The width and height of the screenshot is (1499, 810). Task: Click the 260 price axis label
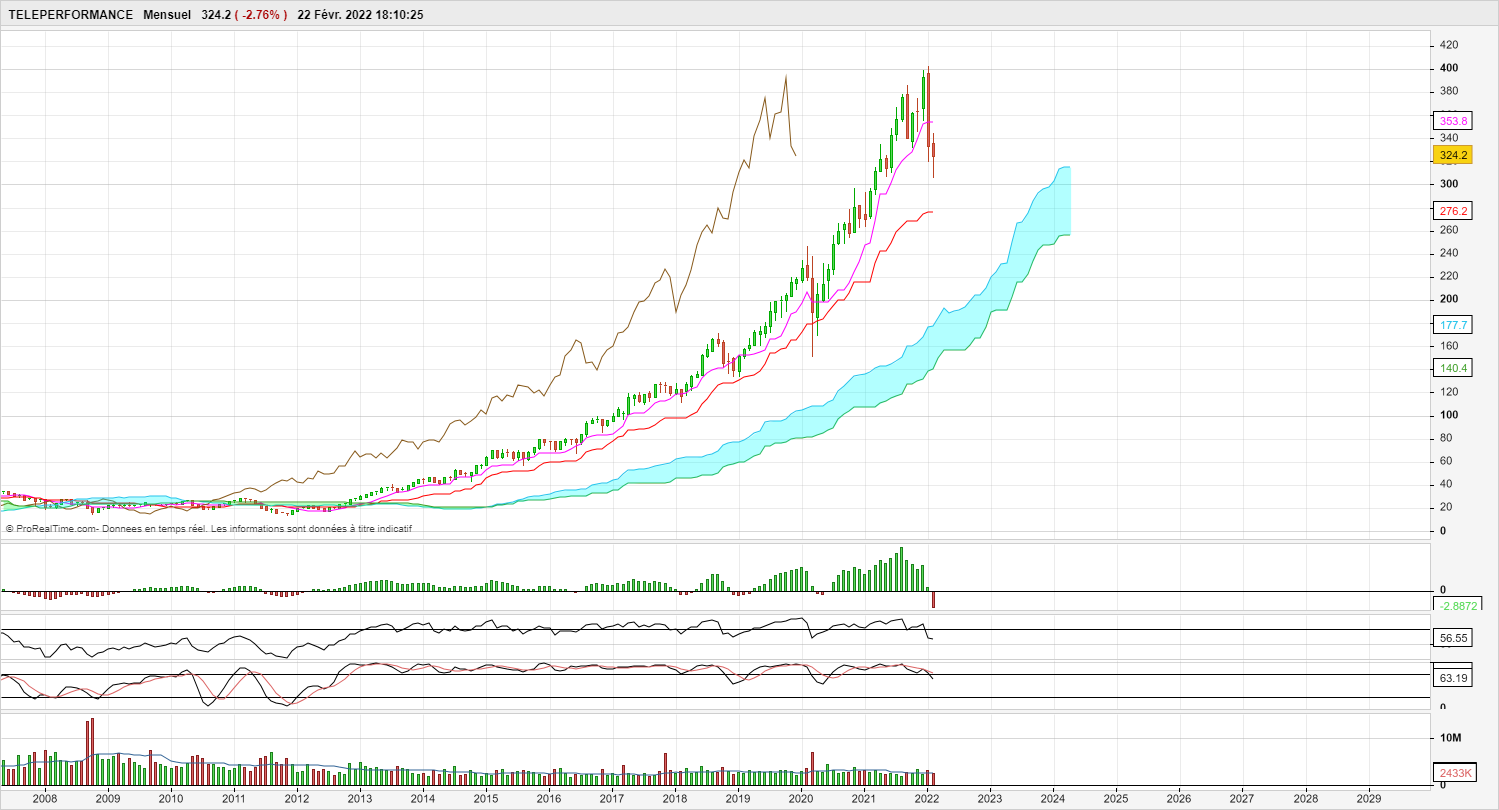(x=1449, y=230)
